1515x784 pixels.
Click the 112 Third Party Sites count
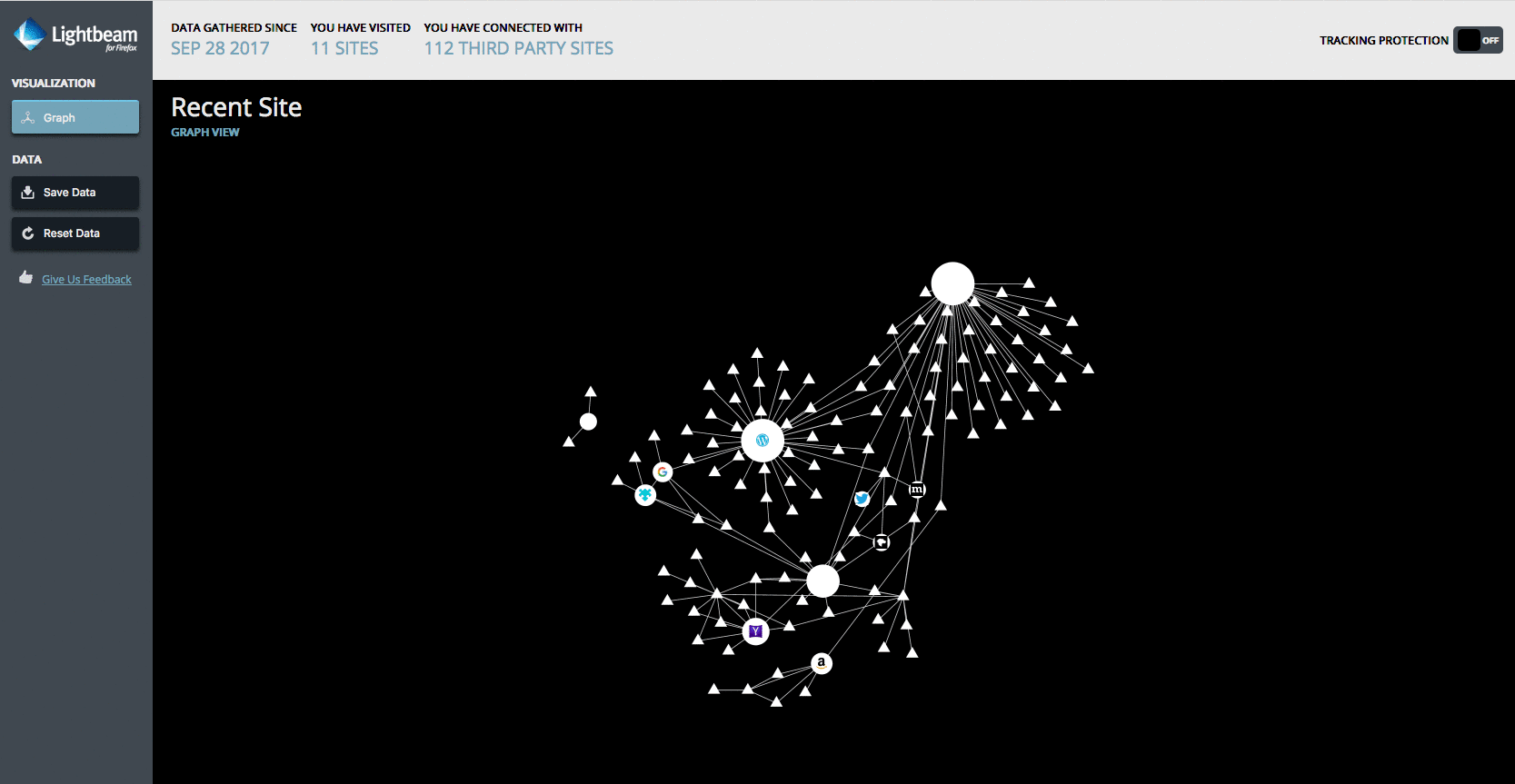(518, 49)
